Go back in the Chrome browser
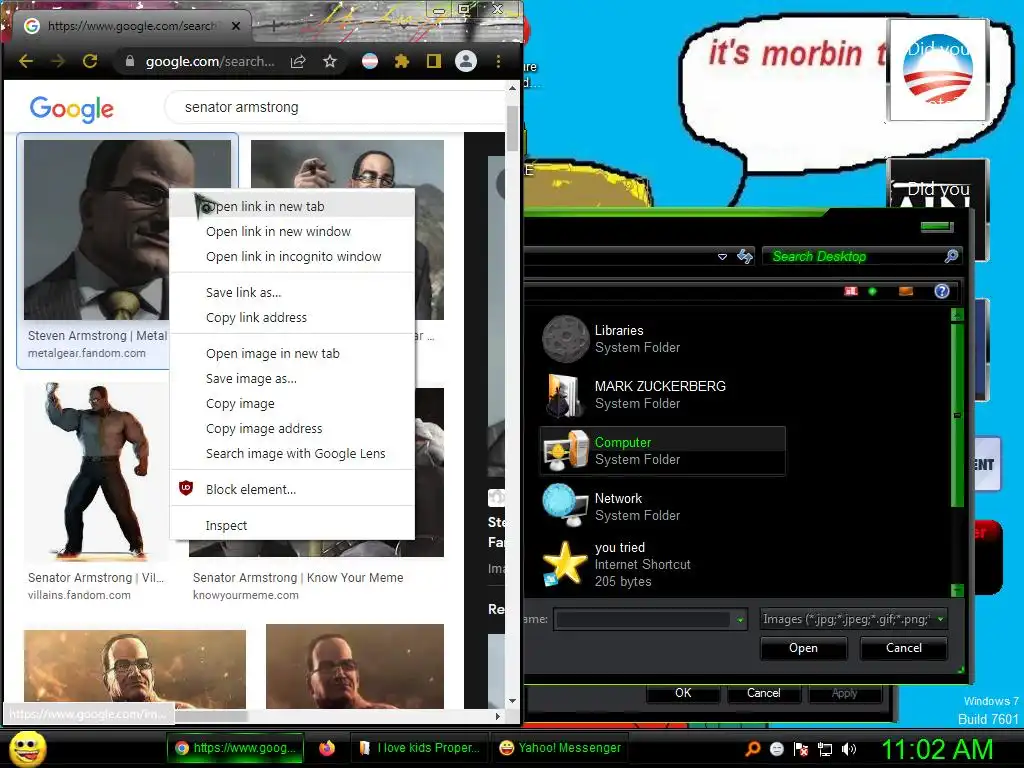This screenshot has width=1024, height=768. click(25, 61)
